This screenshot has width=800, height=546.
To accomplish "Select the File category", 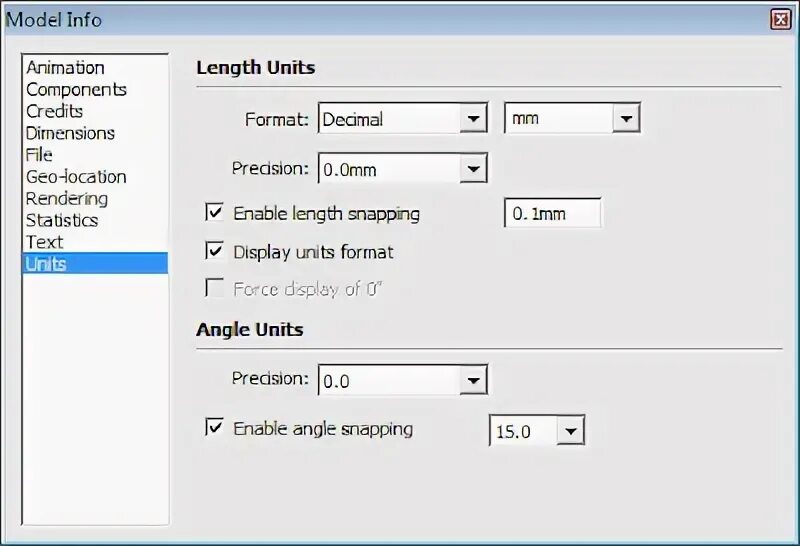I will pos(39,155).
